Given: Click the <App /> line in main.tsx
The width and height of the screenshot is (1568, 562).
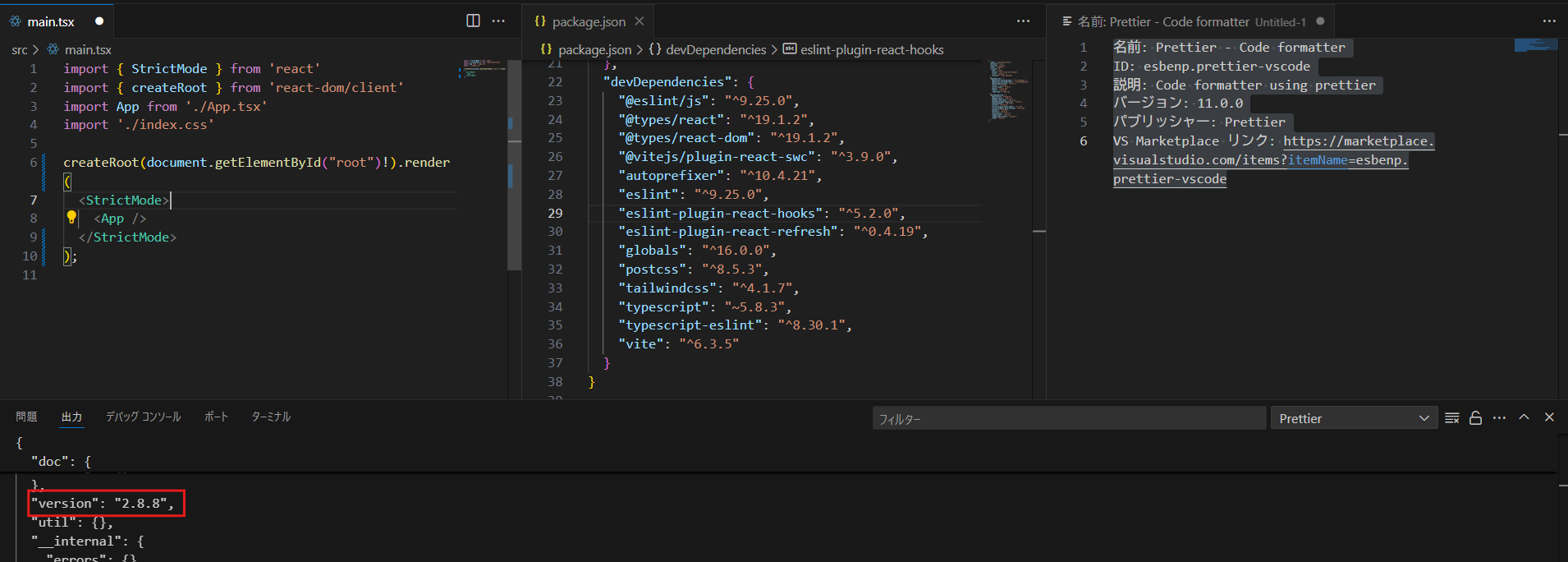Looking at the screenshot, I should click(x=120, y=218).
